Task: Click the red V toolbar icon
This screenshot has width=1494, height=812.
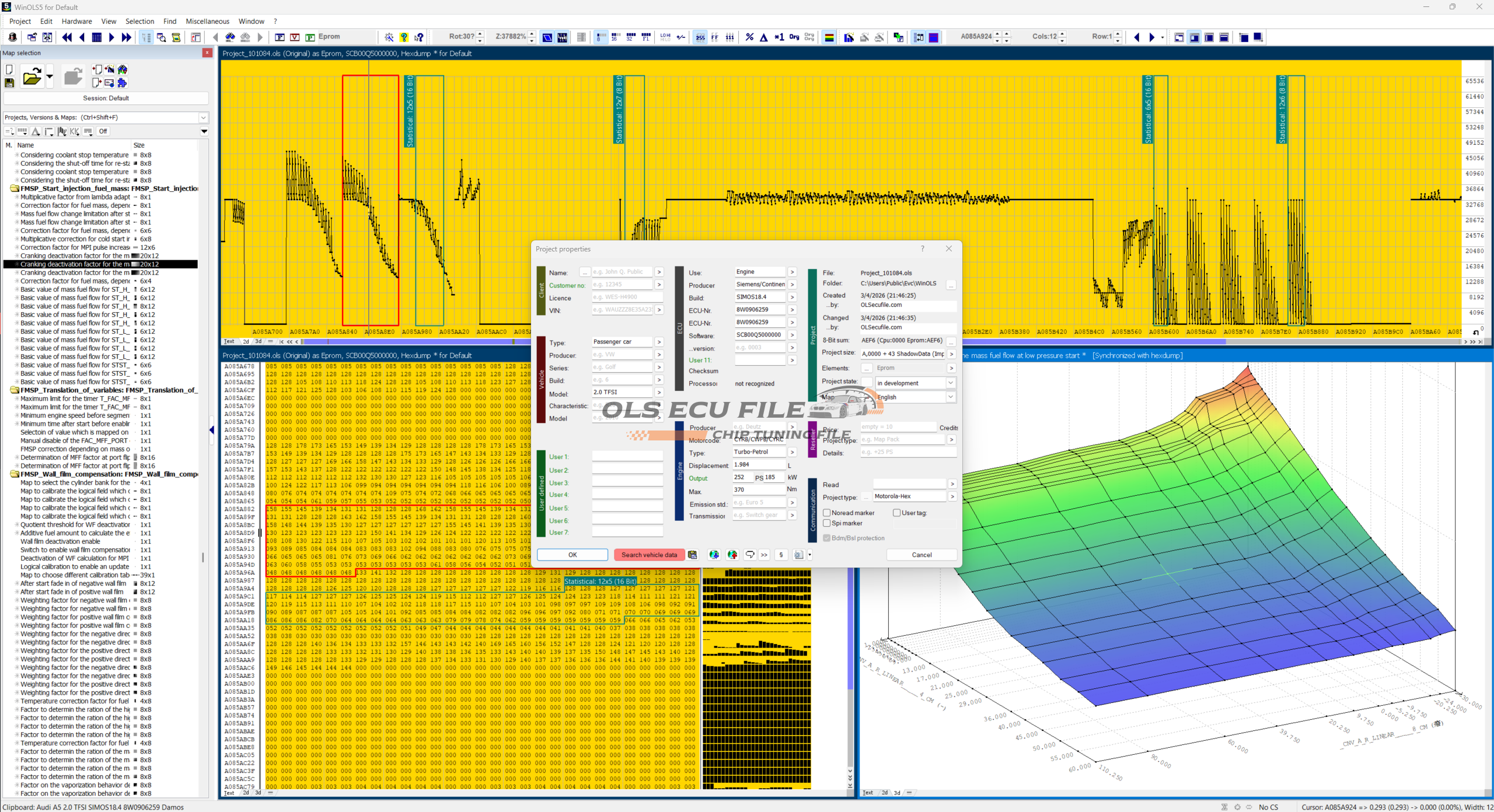Action: [295, 37]
